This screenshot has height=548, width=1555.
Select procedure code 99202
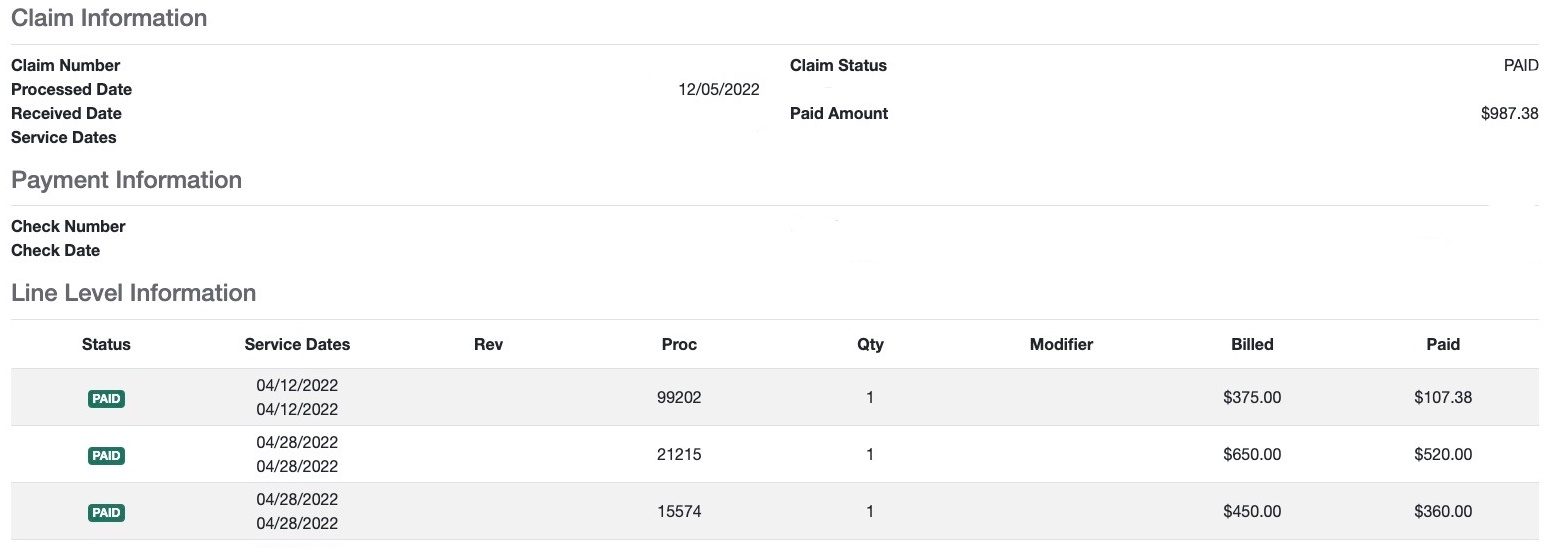(x=679, y=397)
